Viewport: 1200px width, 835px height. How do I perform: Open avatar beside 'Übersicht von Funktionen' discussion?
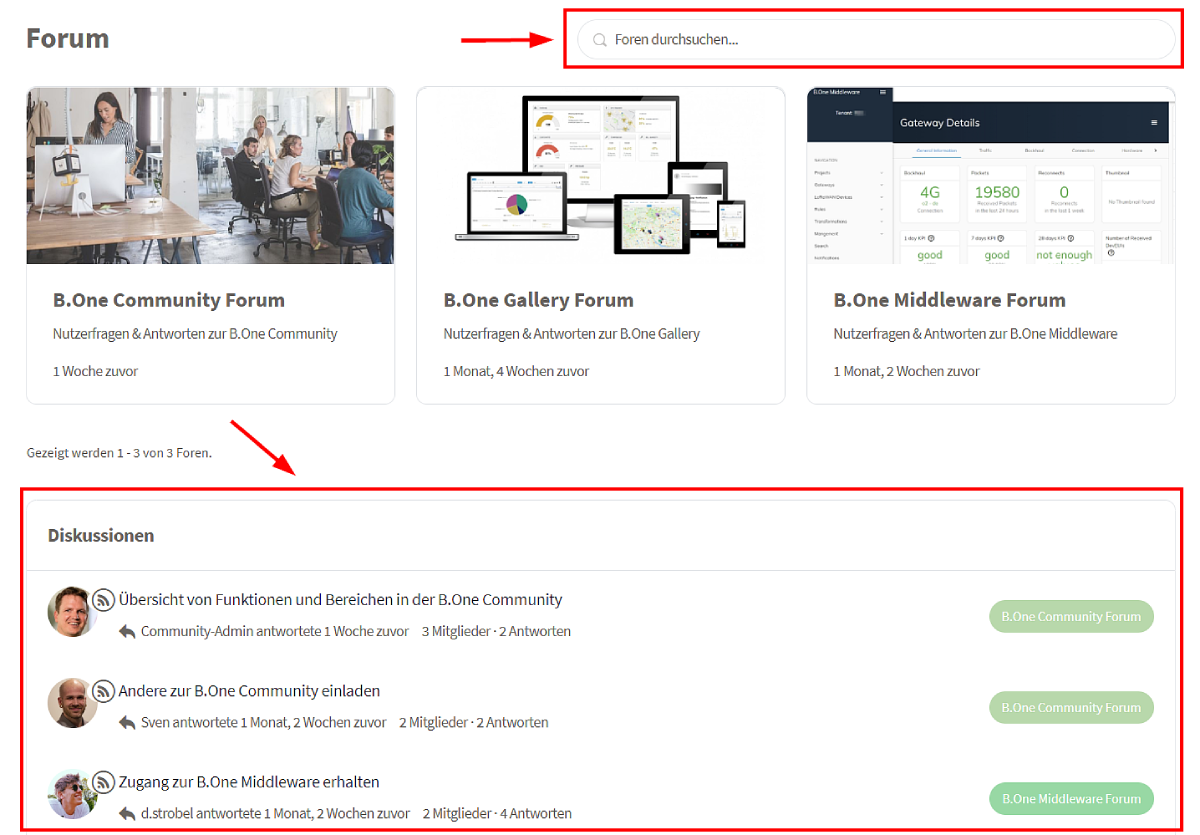pos(72,612)
